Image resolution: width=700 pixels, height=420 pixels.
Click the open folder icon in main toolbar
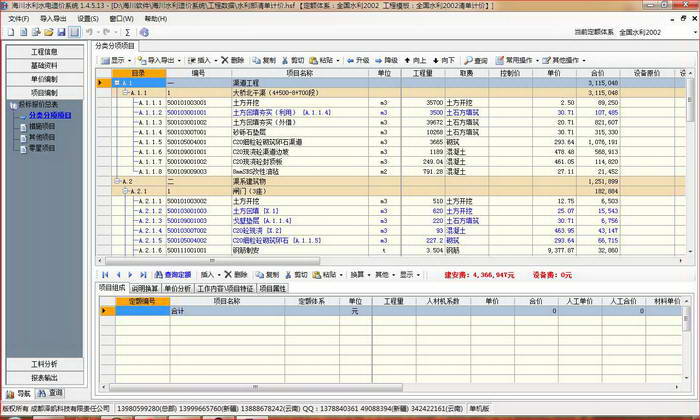[x=49, y=32]
